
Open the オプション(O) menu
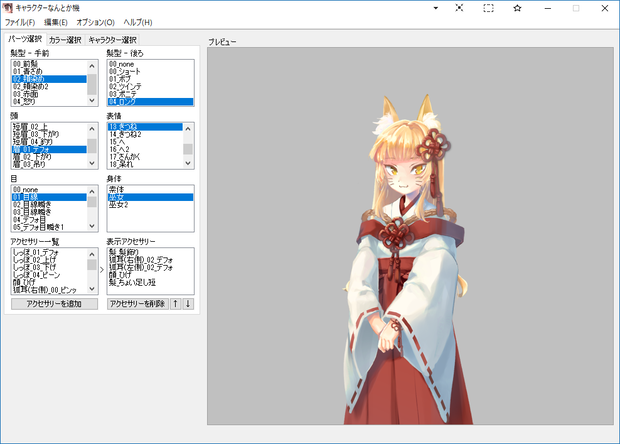pos(95,22)
